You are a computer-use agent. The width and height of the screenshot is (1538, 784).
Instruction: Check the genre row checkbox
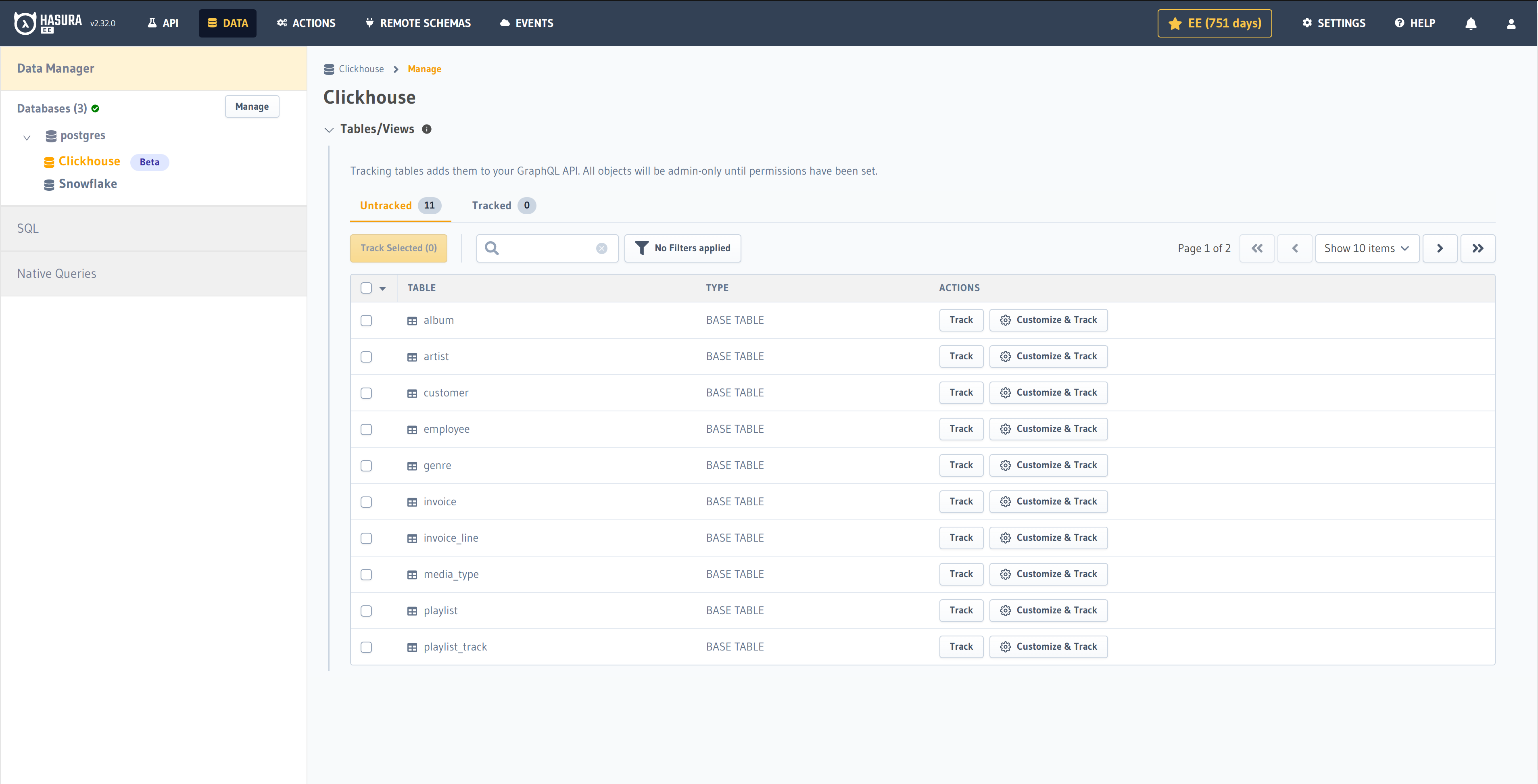pos(366,466)
